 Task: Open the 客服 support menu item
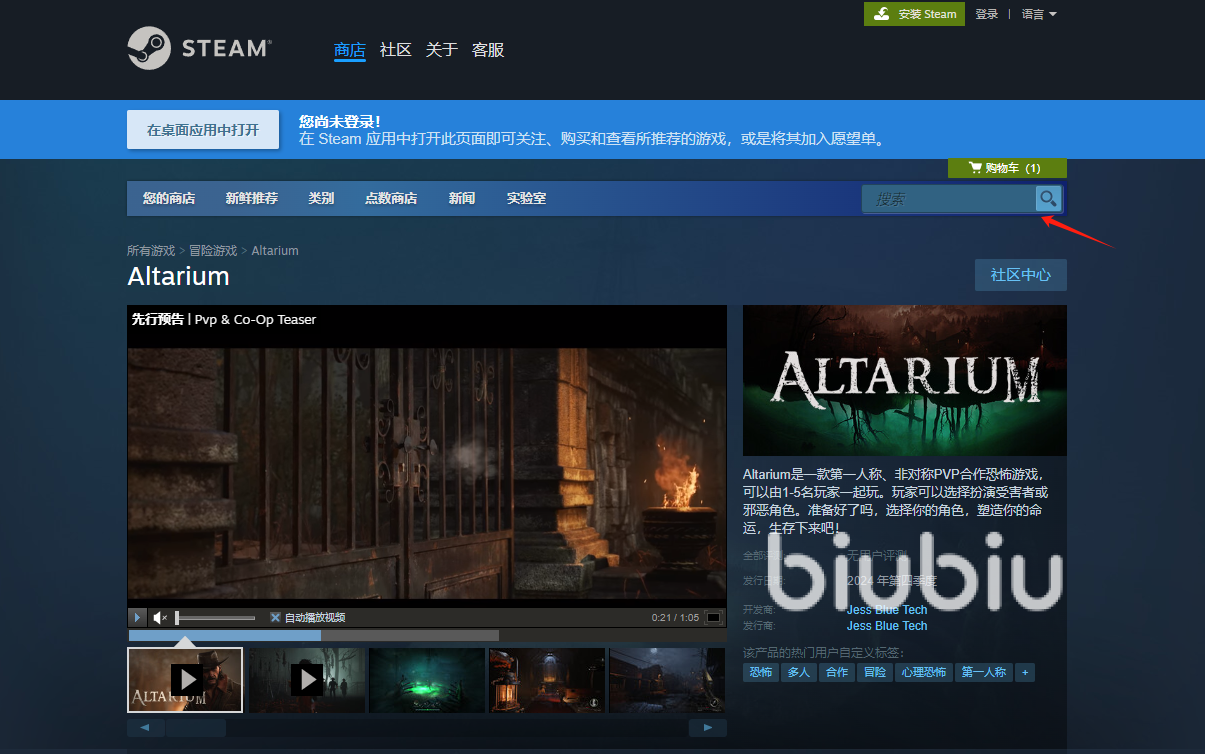488,50
